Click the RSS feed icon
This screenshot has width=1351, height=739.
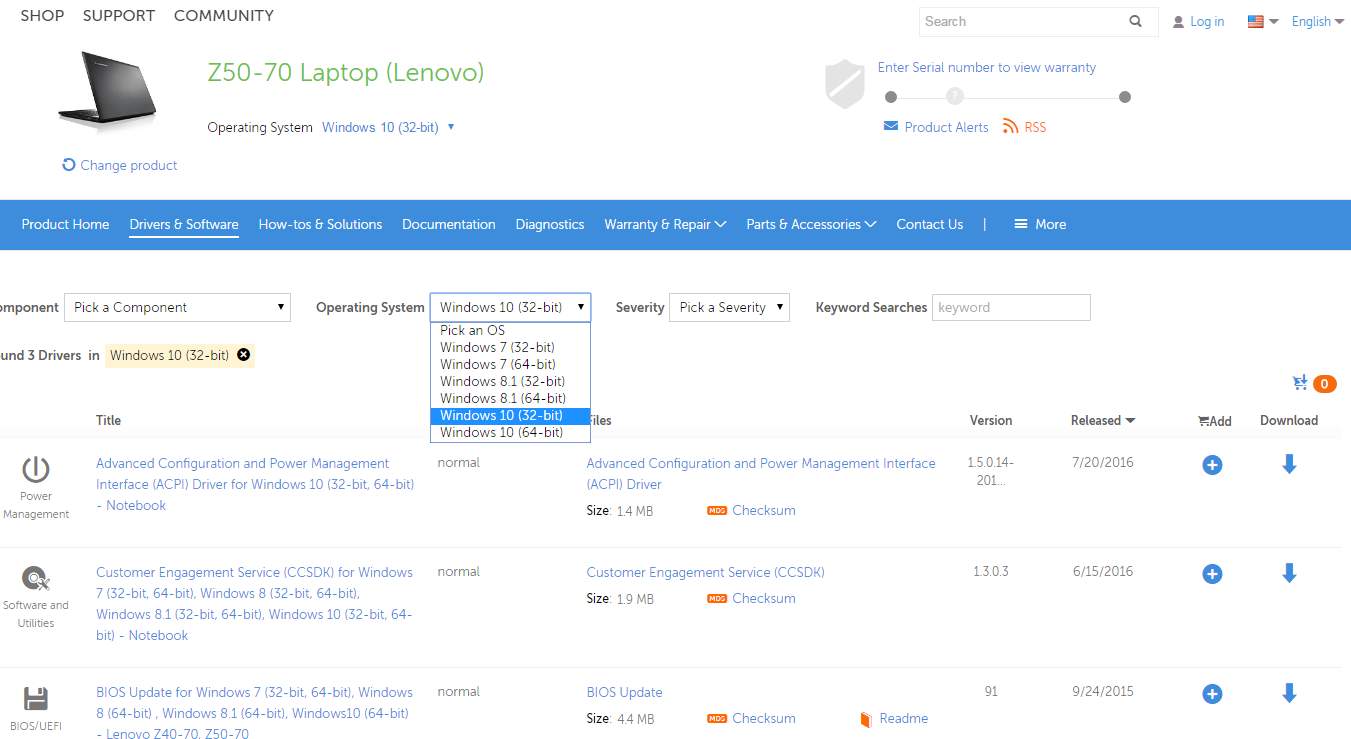1010,126
